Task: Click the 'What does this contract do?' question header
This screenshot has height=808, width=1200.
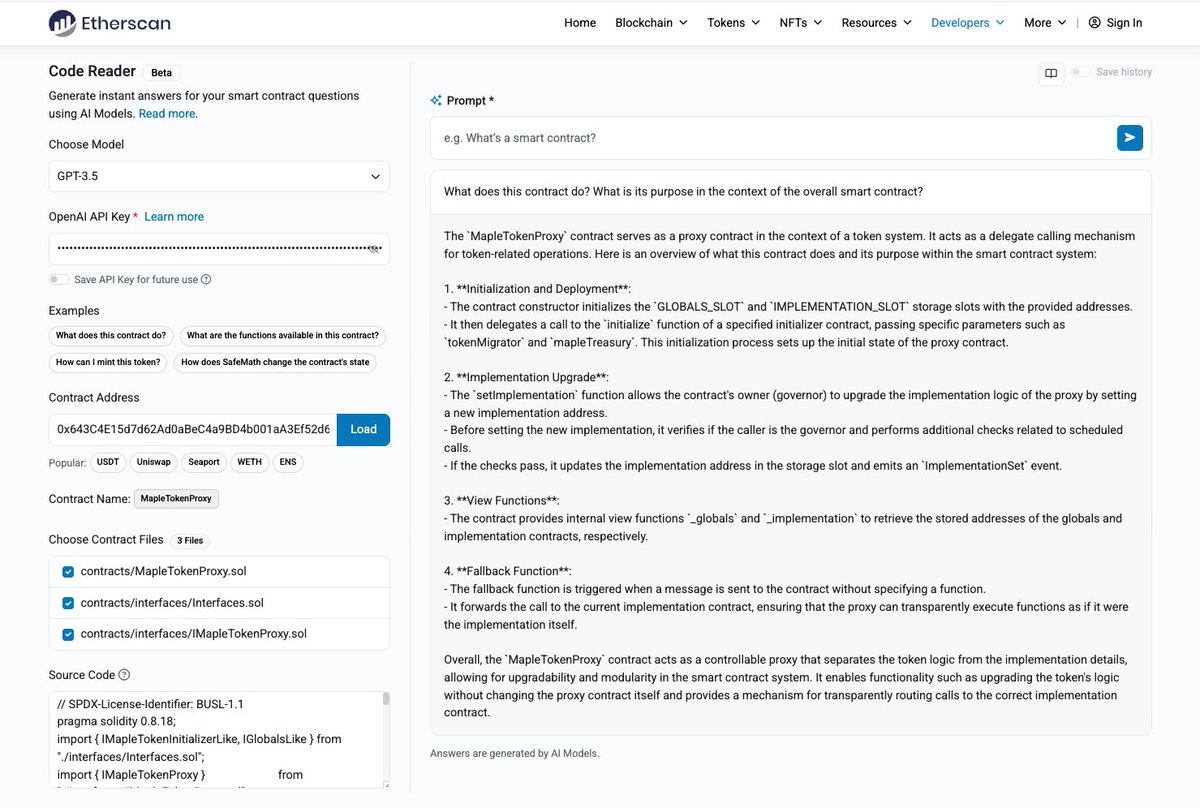Action: (x=683, y=191)
